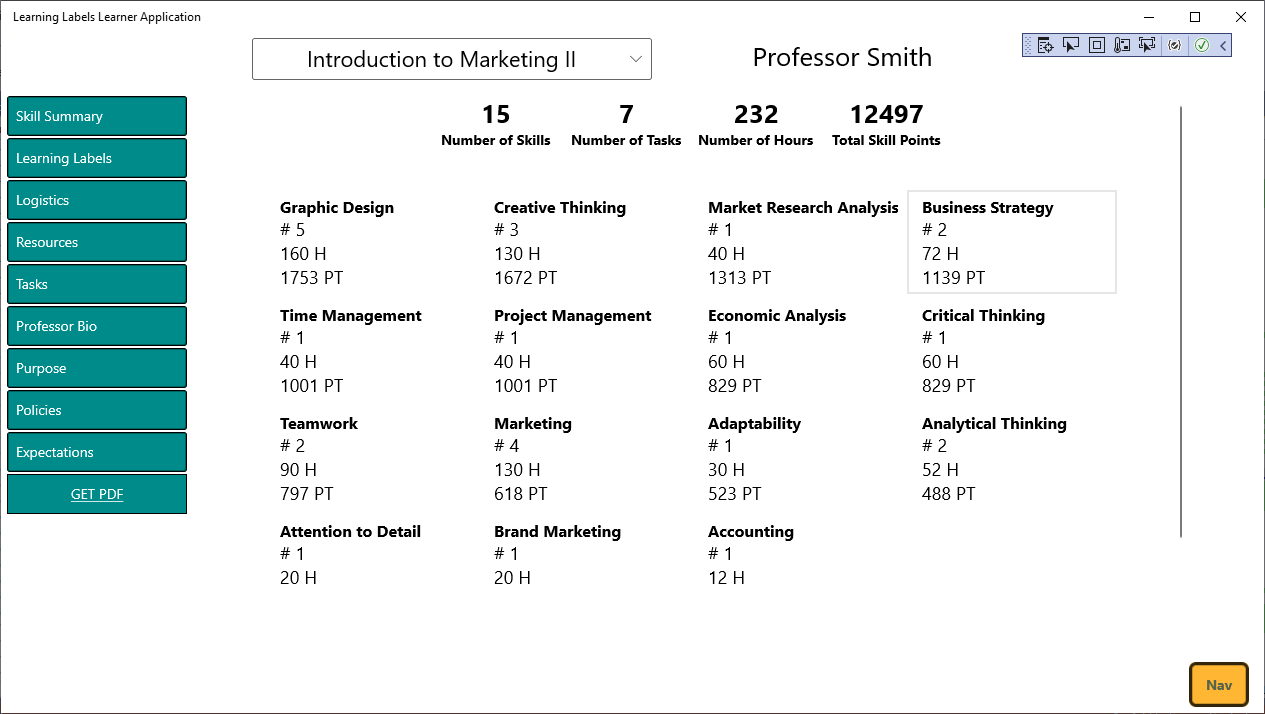This screenshot has width=1265, height=714.
Task: Go to the Professor Bio page
Action: [x=97, y=326]
